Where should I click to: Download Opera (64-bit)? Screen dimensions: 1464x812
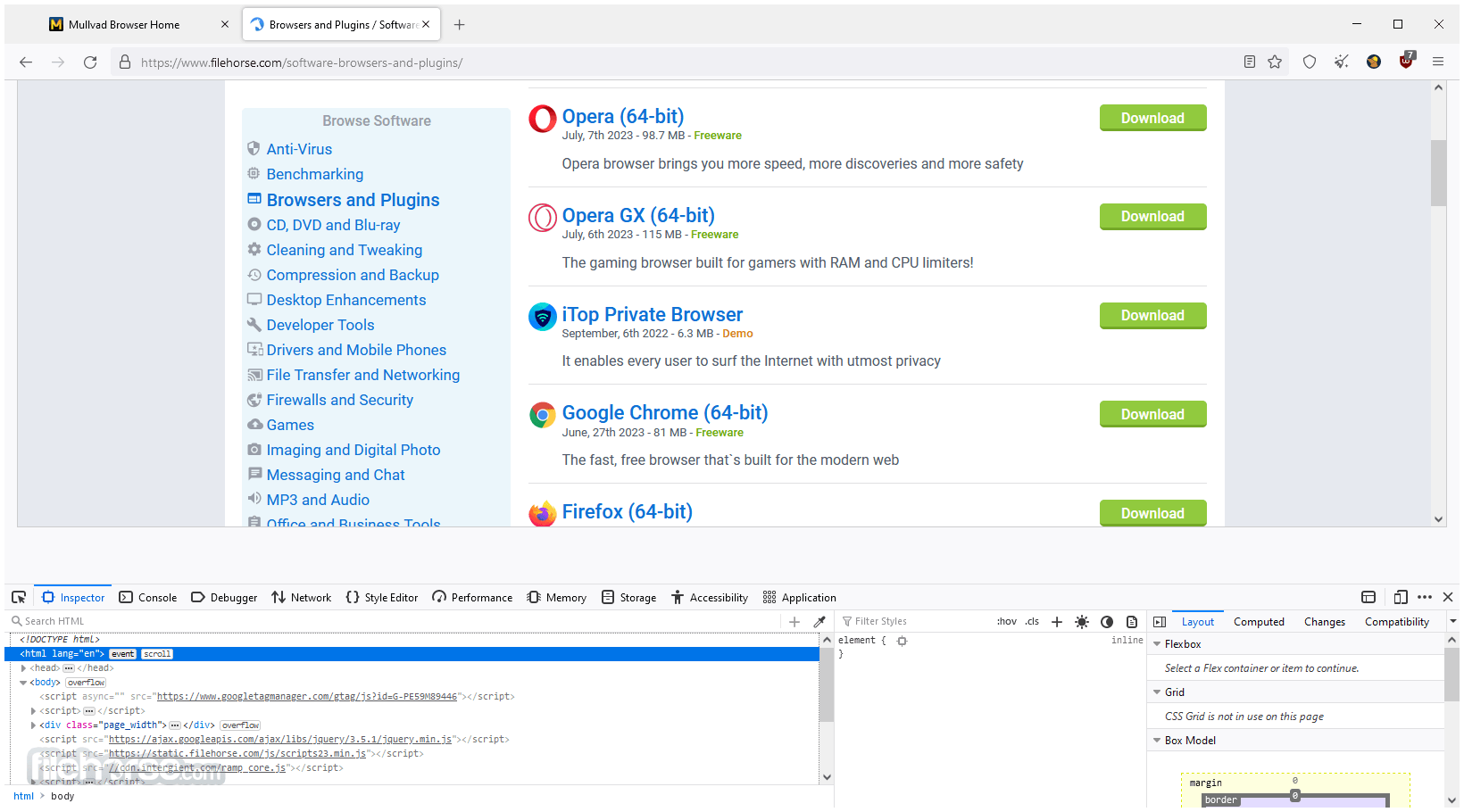1152,119
